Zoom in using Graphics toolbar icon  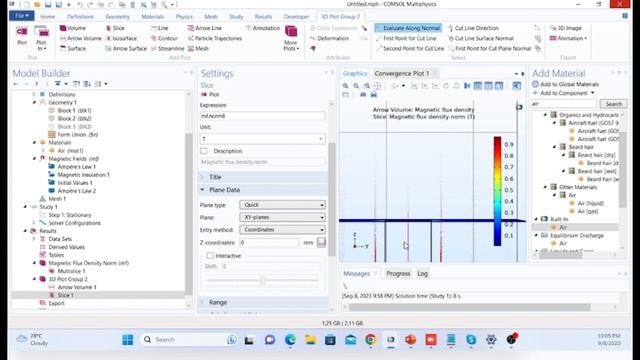pyautogui.click(x=346, y=86)
